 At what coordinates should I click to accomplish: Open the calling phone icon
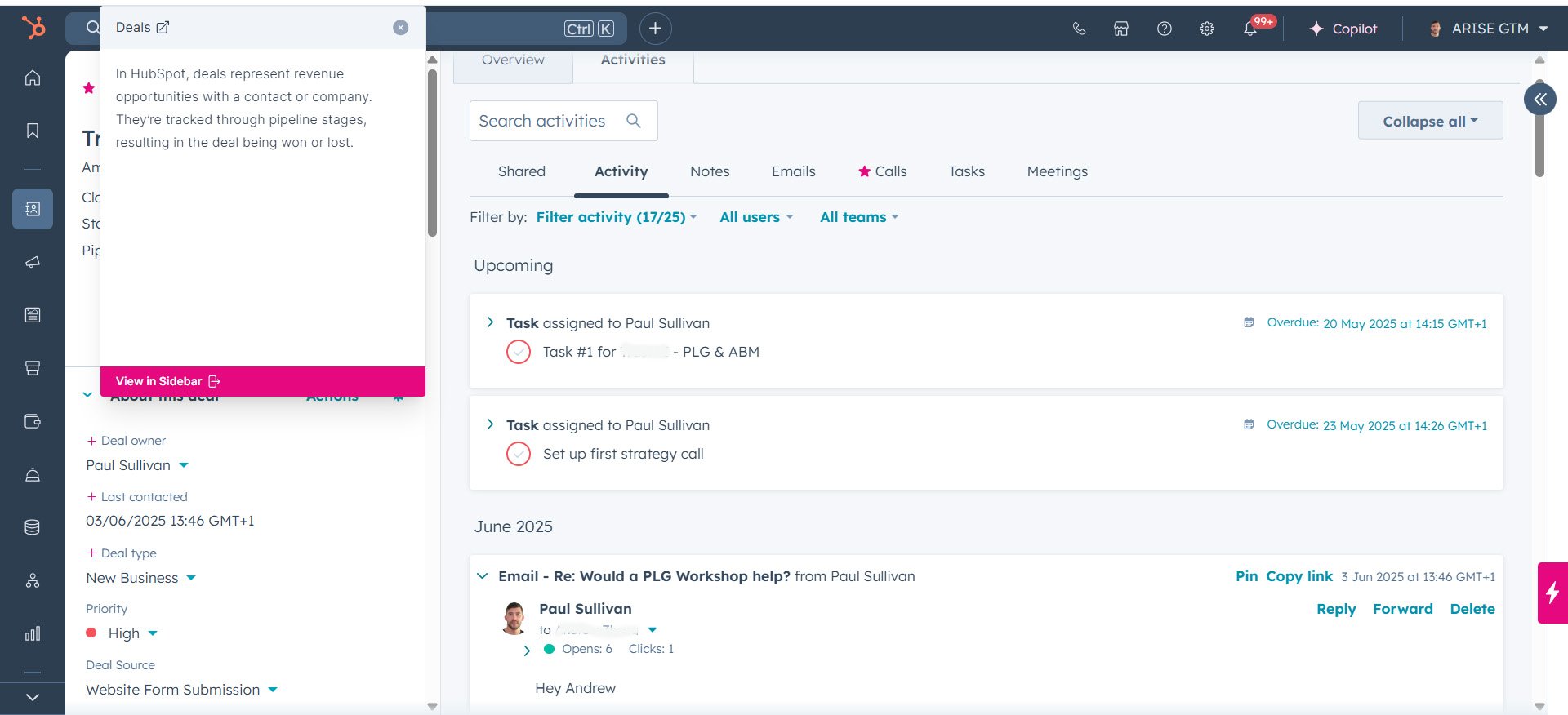(x=1079, y=29)
